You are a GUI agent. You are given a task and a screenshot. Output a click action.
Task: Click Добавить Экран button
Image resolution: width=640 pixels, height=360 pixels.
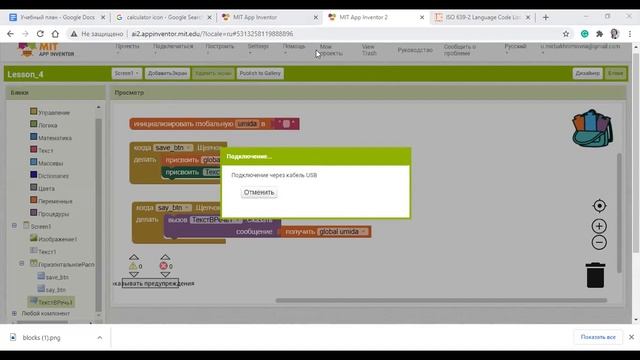point(167,73)
